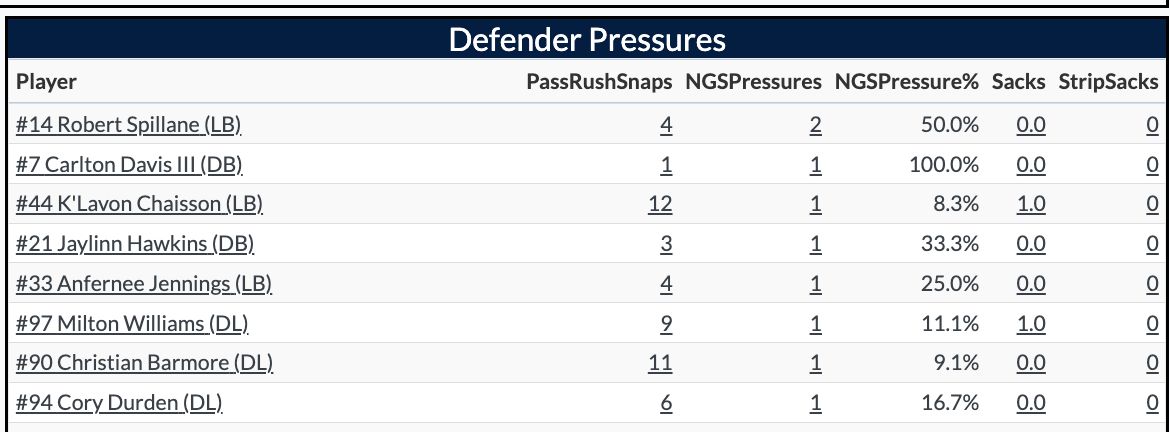Sort table by Sacks column
The height and width of the screenshot is (432, 1170).
click(x=1018, y=83)
